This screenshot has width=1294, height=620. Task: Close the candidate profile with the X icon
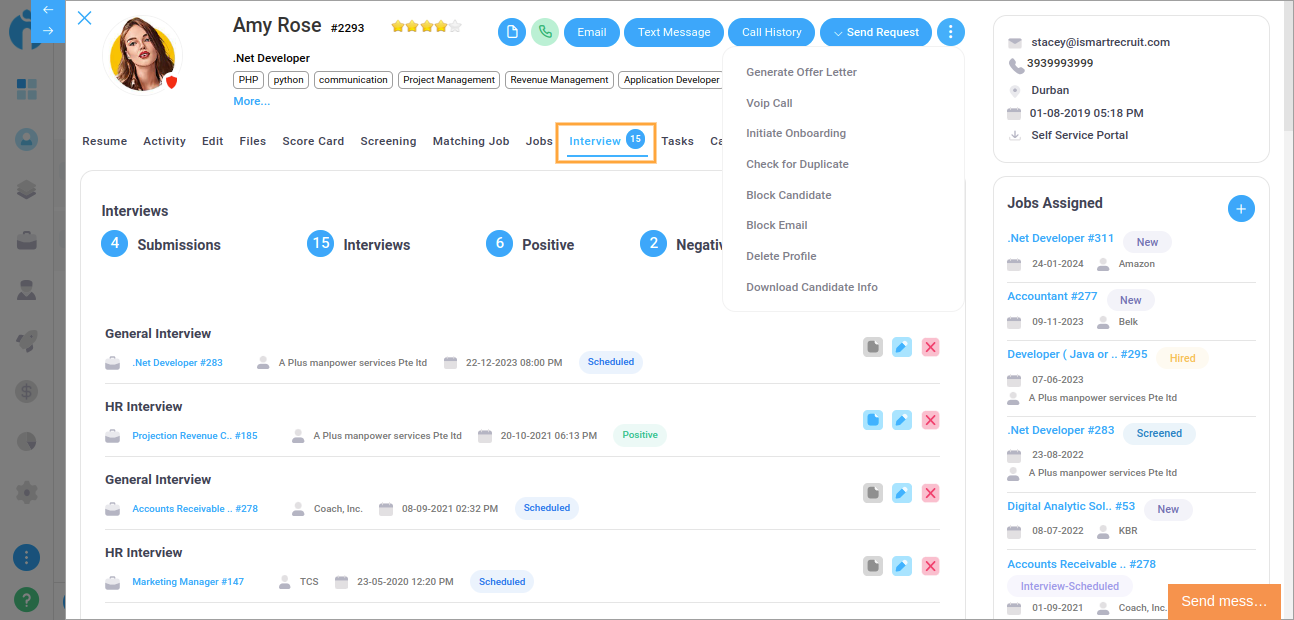point(85,18)
